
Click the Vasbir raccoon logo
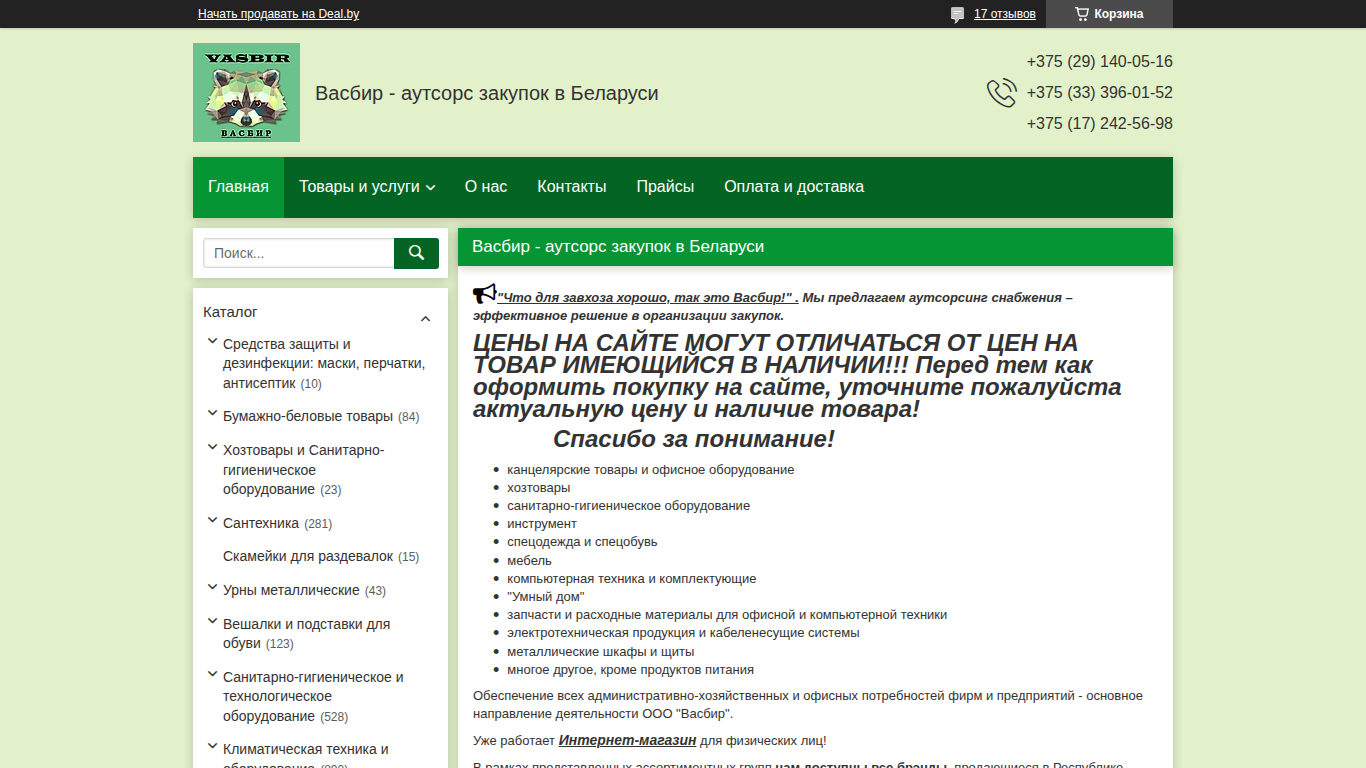[x=246, y=92]
